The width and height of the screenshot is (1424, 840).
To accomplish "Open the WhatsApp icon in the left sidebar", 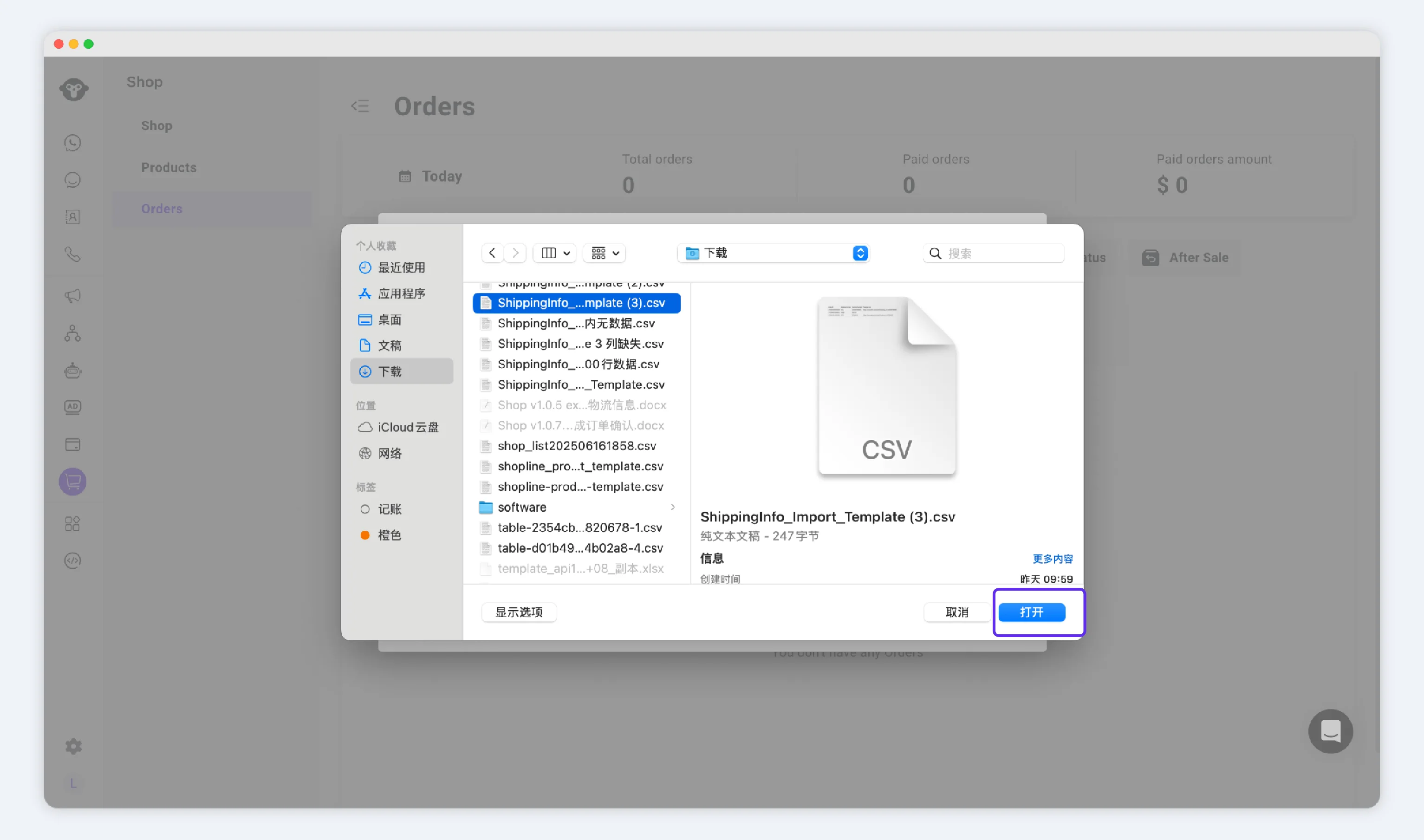I will click(72, 143).
